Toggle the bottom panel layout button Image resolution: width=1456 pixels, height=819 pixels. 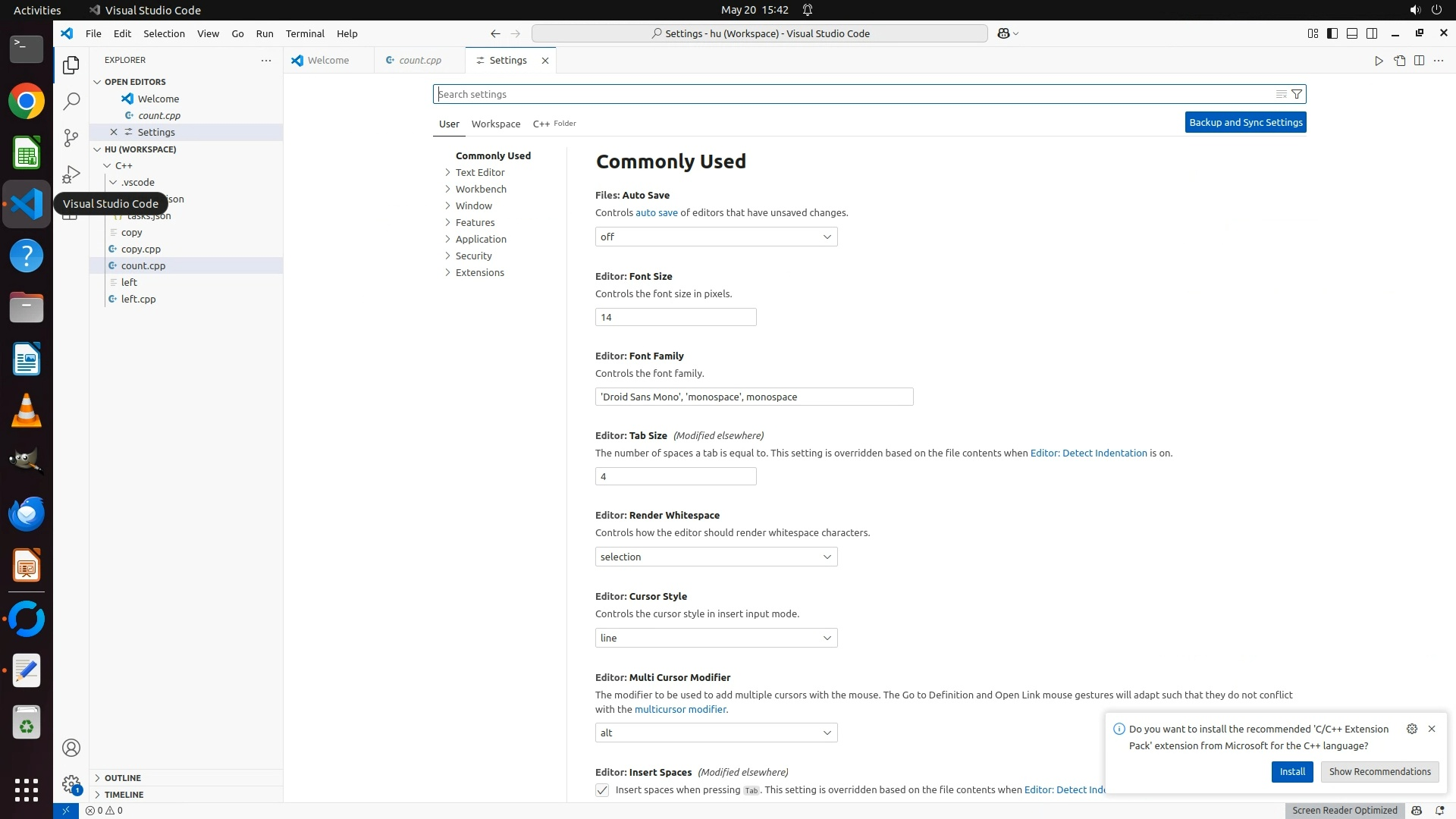click(x=1351, y=33)
